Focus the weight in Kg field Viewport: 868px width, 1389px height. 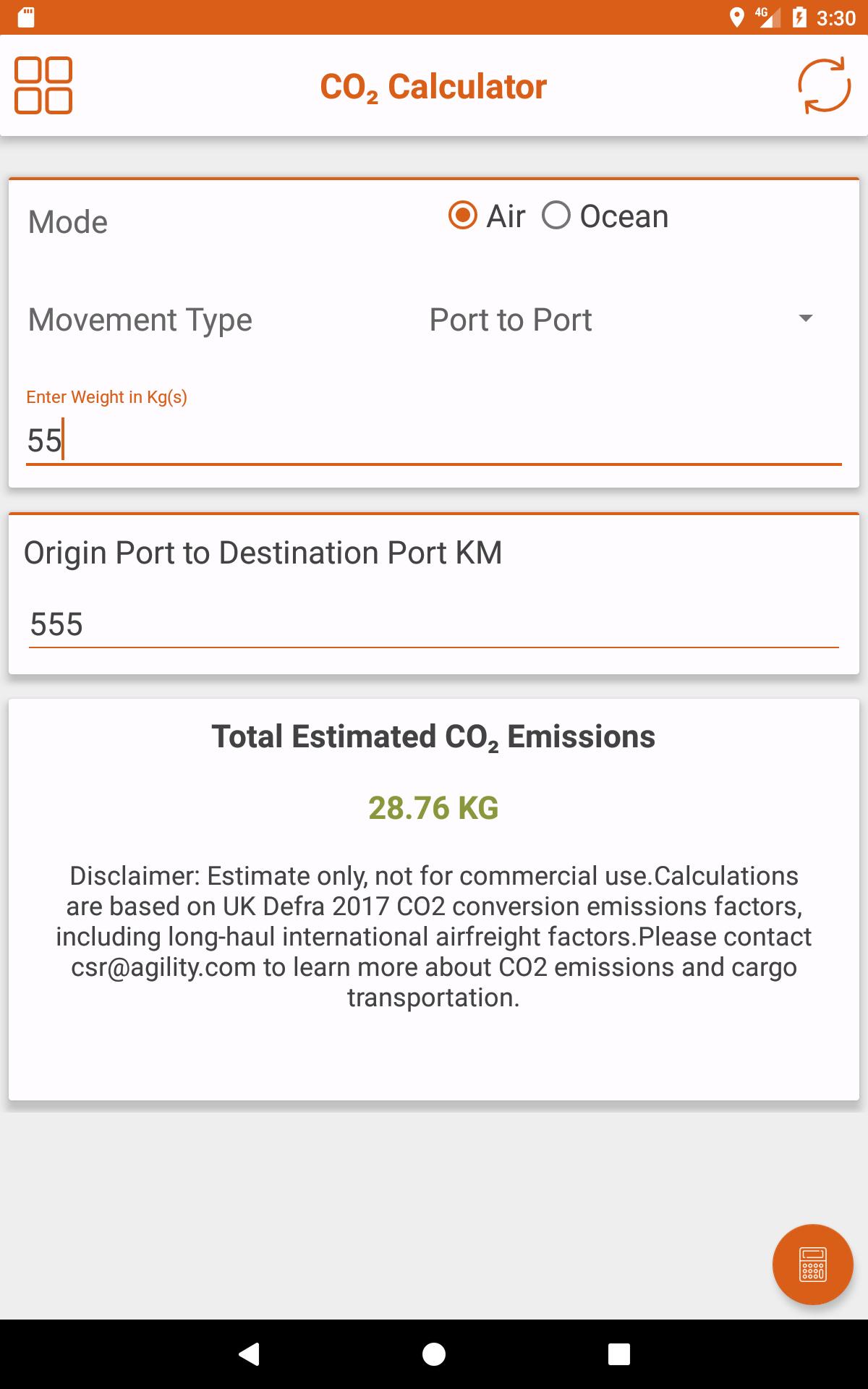434,440
